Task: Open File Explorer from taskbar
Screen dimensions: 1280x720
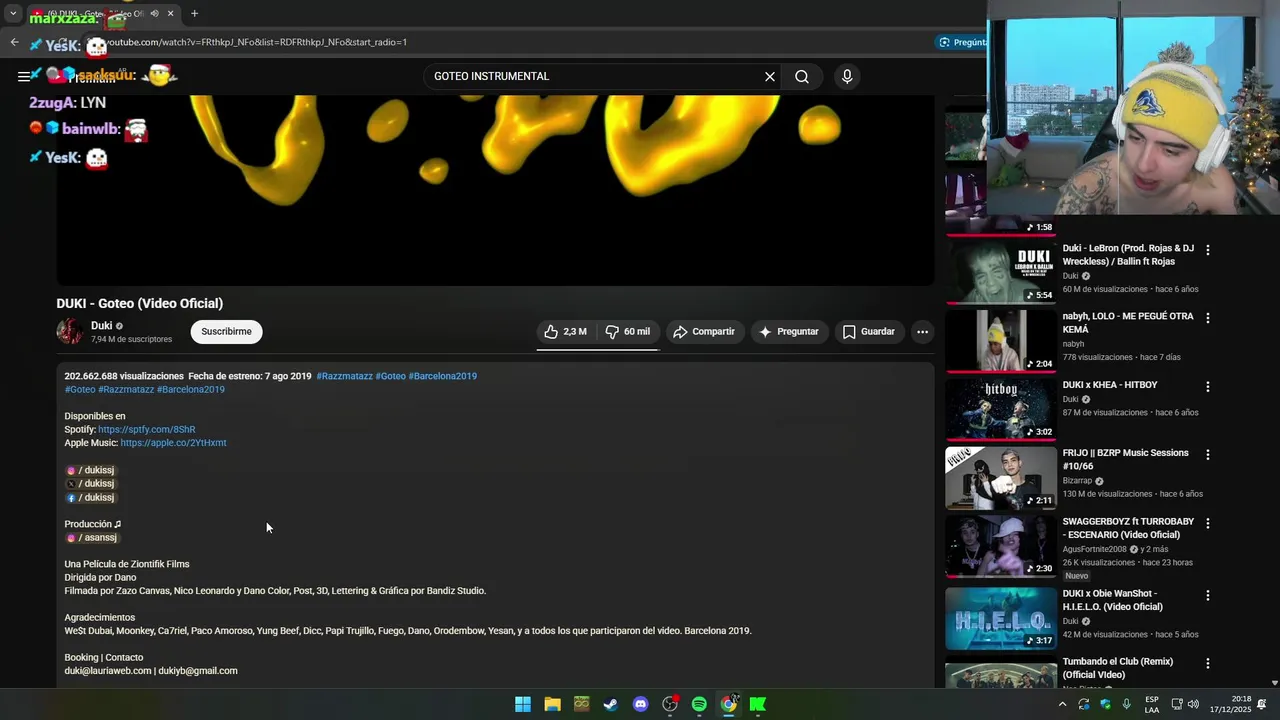Action: pyautogui.click(x=552, y=704)
